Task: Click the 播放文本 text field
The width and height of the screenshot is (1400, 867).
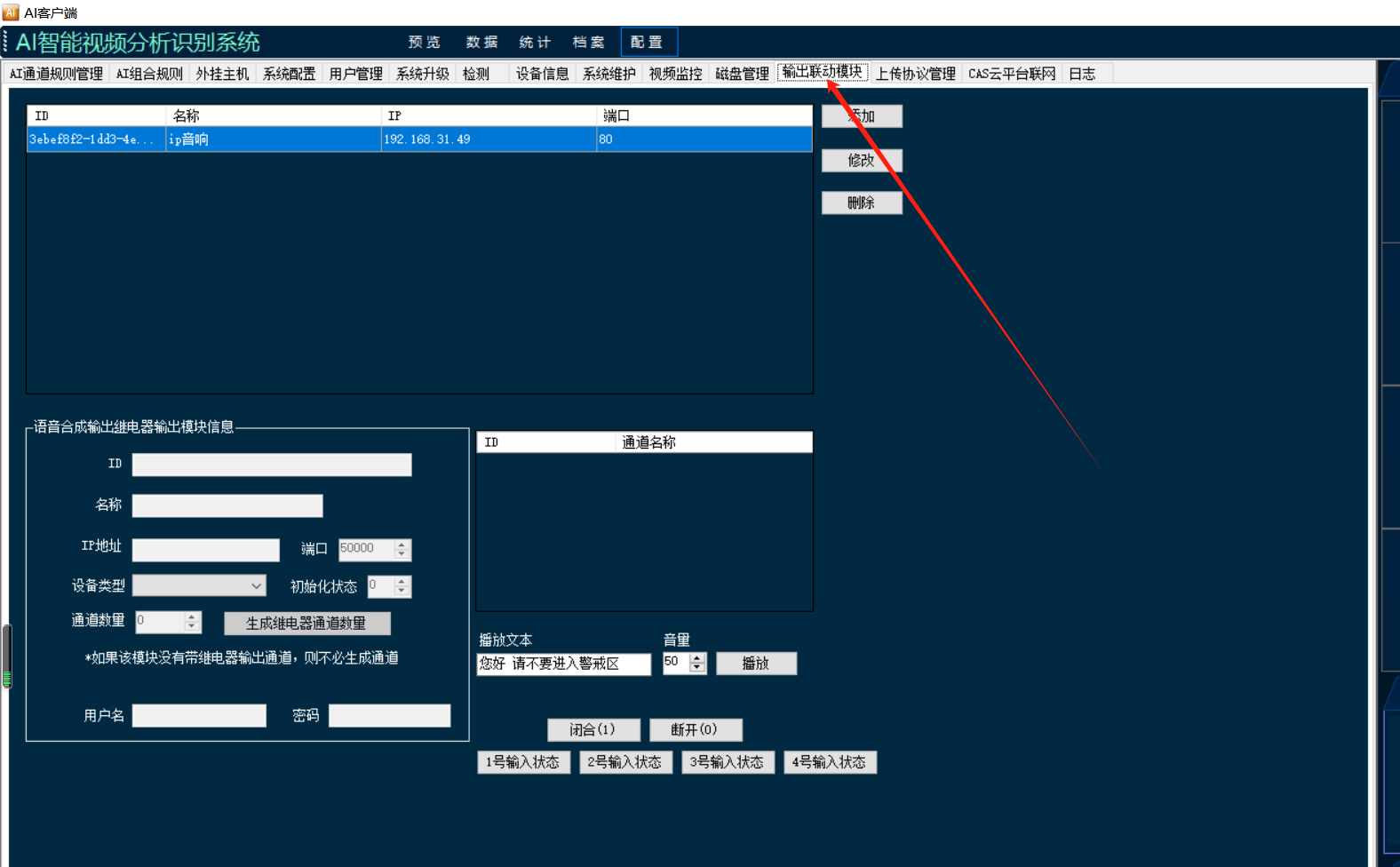Action: pyautogui.click(x=564, y=664)
